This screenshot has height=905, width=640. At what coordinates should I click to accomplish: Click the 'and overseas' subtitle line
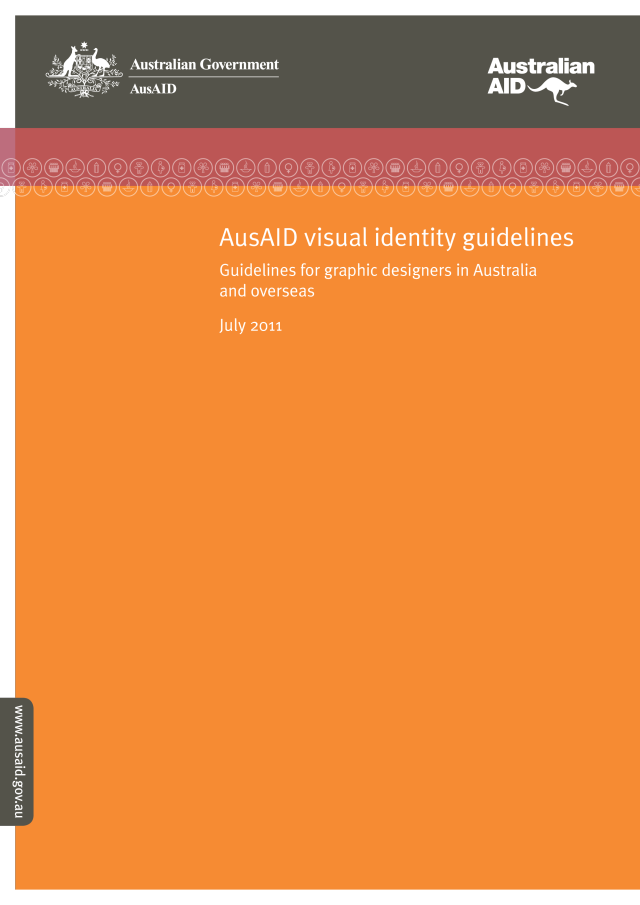(x=267, y=290)
